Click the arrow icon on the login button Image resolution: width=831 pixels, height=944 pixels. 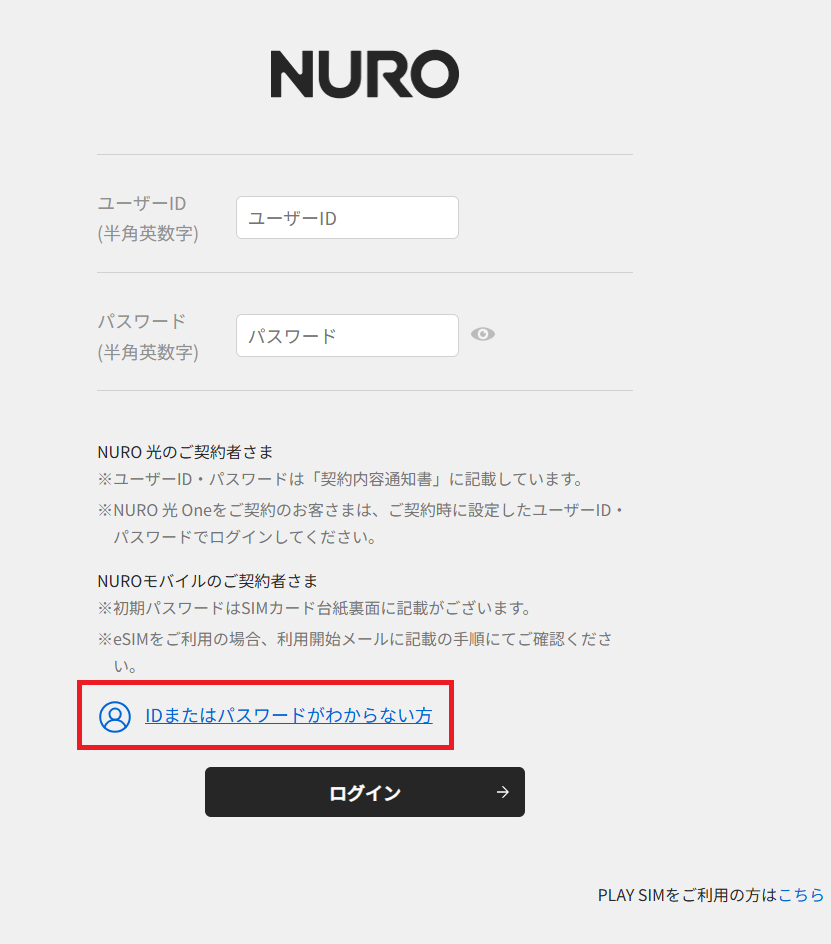[502, 792]
